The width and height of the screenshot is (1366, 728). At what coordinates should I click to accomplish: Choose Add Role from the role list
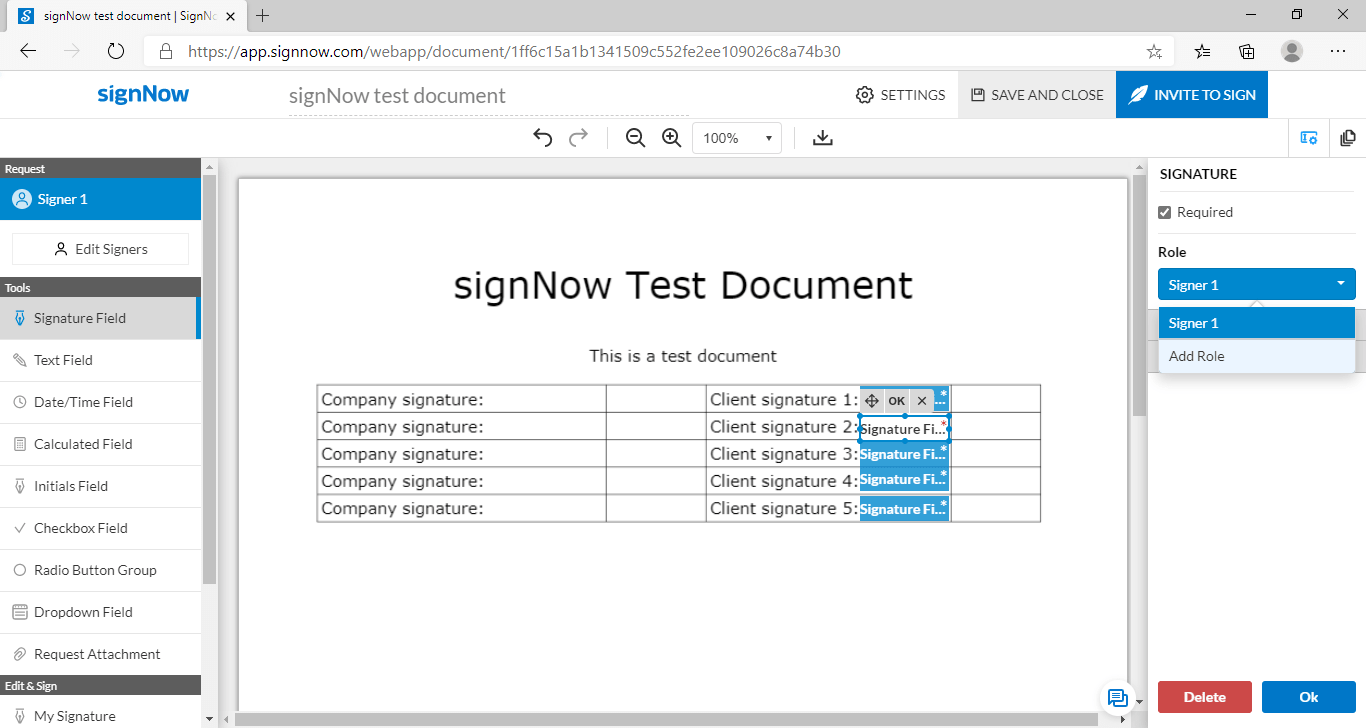(x=1257, y=356)
